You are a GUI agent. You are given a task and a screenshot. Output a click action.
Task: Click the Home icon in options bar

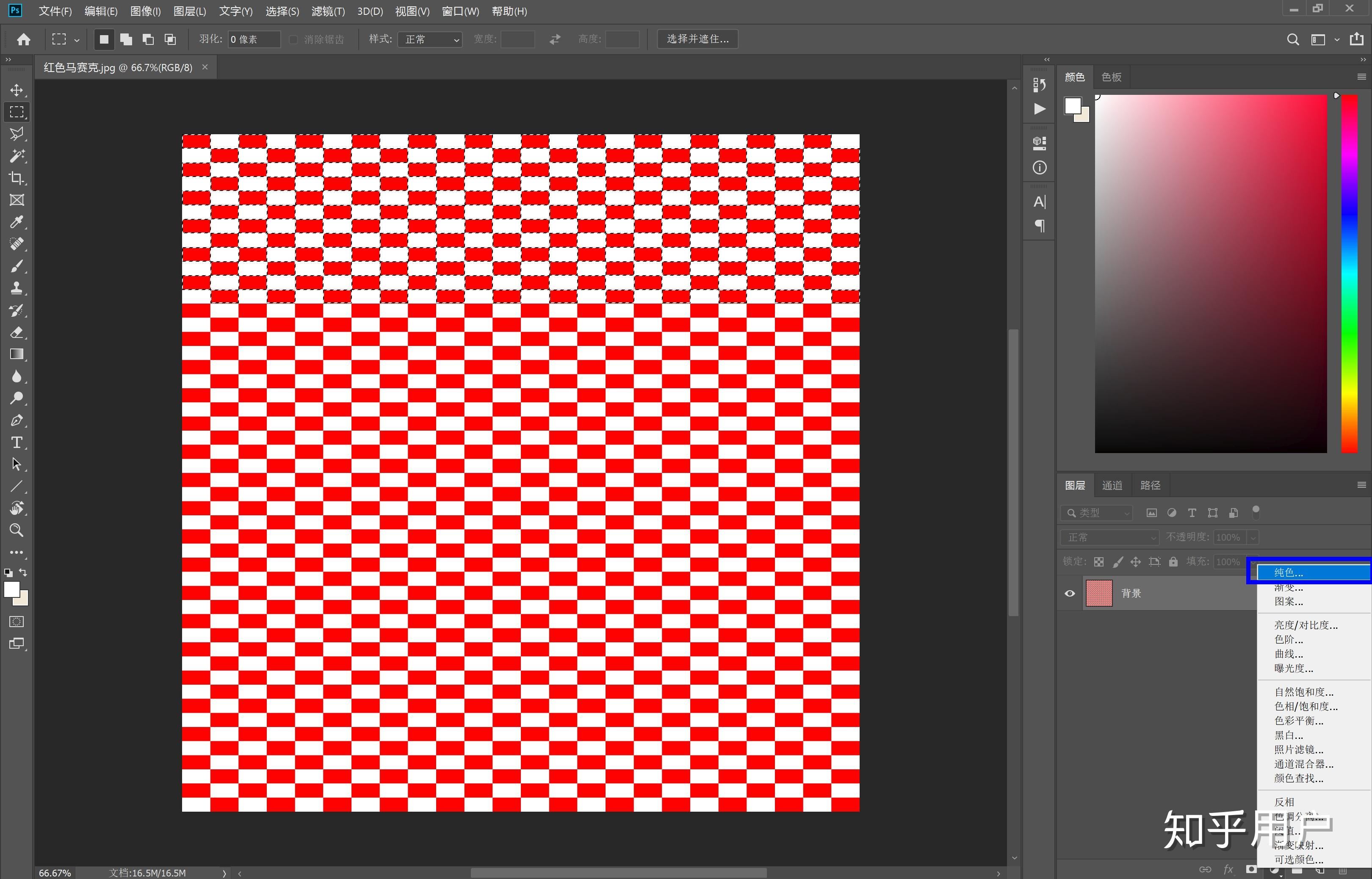coord(23,39)
